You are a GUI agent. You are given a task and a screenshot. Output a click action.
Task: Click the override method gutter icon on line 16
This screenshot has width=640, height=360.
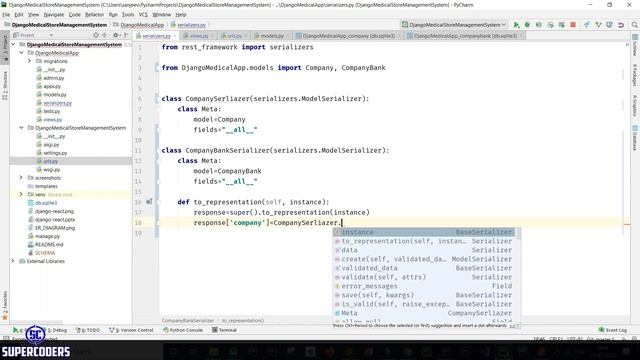(x=149, y=202)
